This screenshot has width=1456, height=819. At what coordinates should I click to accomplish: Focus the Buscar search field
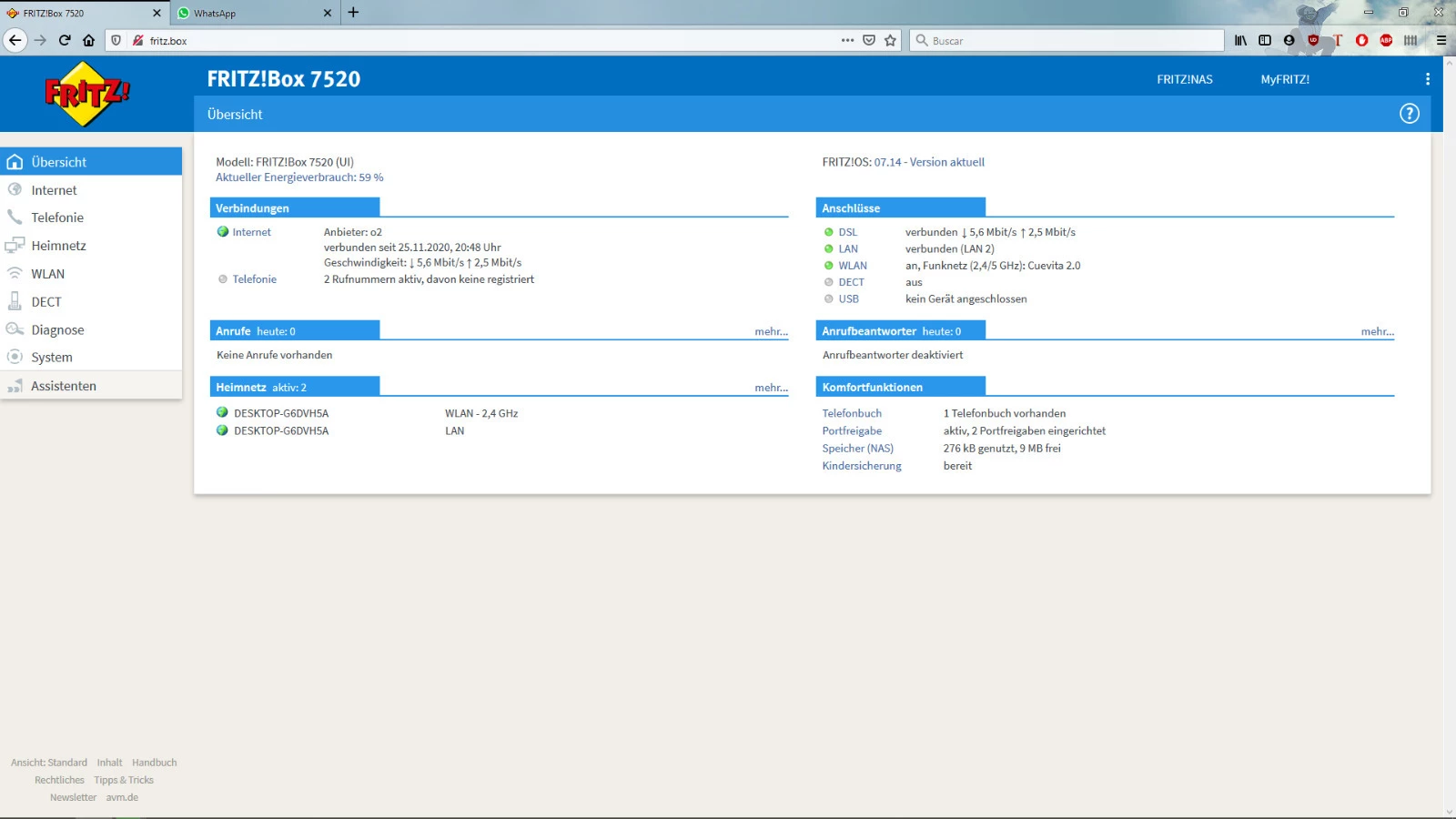click(1067, 40)
